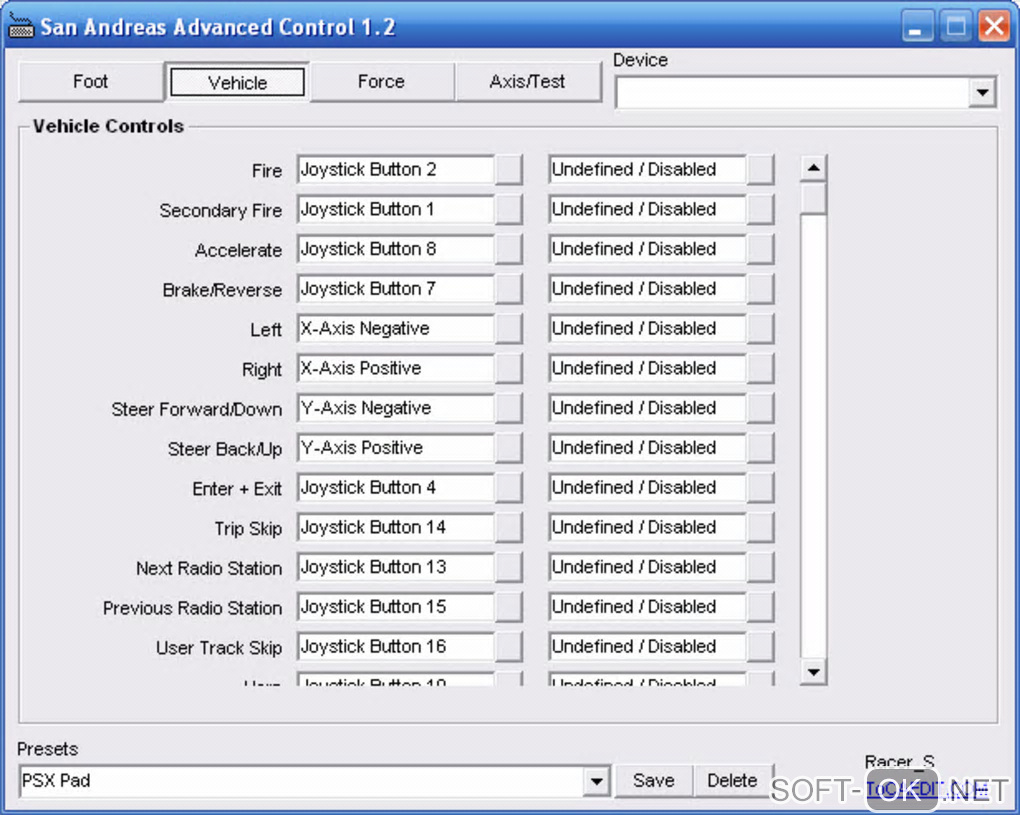Close the San Andreas Advanced Control window
The image size is (1020, 815).
pyautogui.click(x=994, y=27)
